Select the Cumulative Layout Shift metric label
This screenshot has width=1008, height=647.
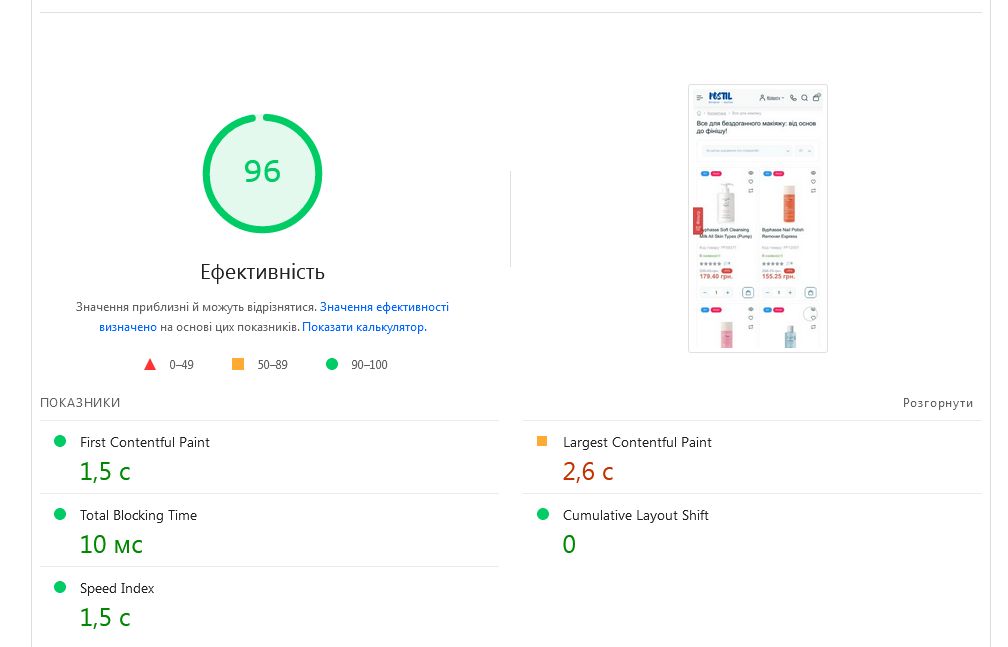coord(635,515)
